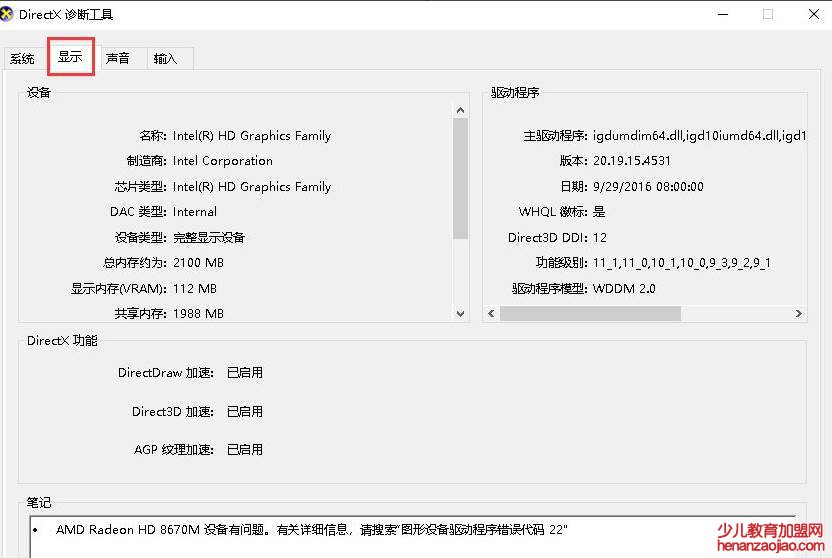This screenshot has height=558, width=832.
Task: Click the device name Intel(R) HD Graphics Family
Action: point(252,136)
